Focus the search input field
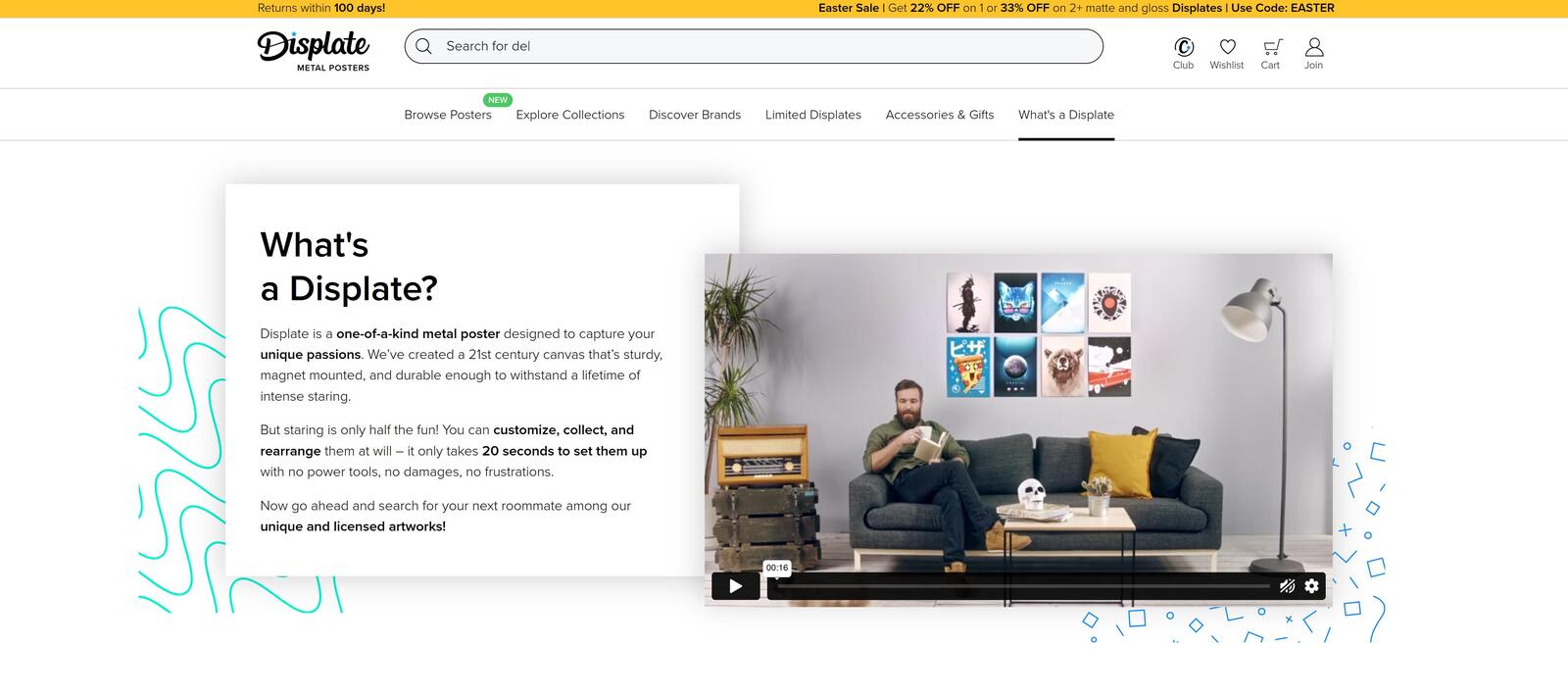 pyautogui.click(x=764, y=46)
